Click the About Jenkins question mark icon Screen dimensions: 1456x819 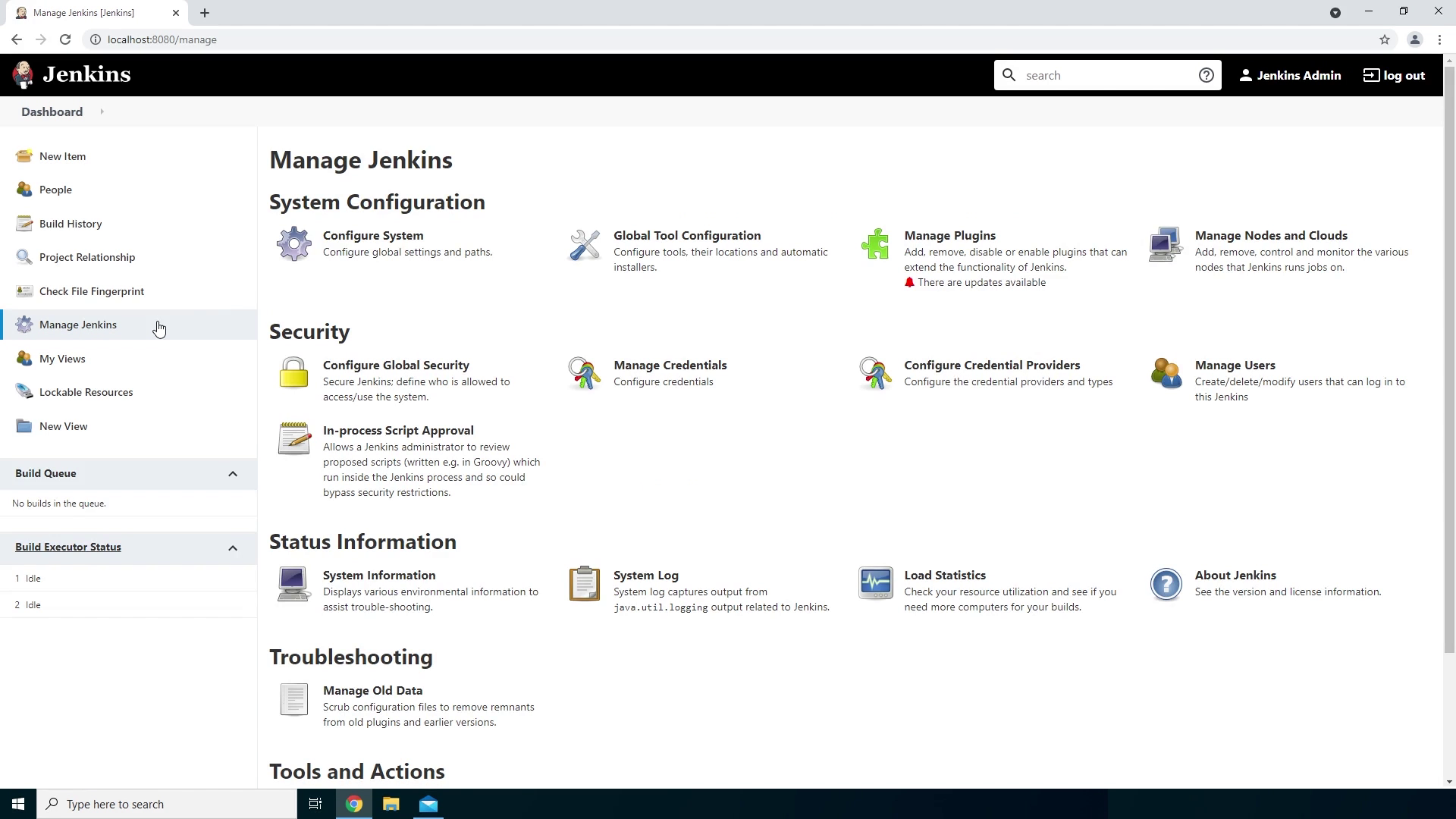point(1166,583)
